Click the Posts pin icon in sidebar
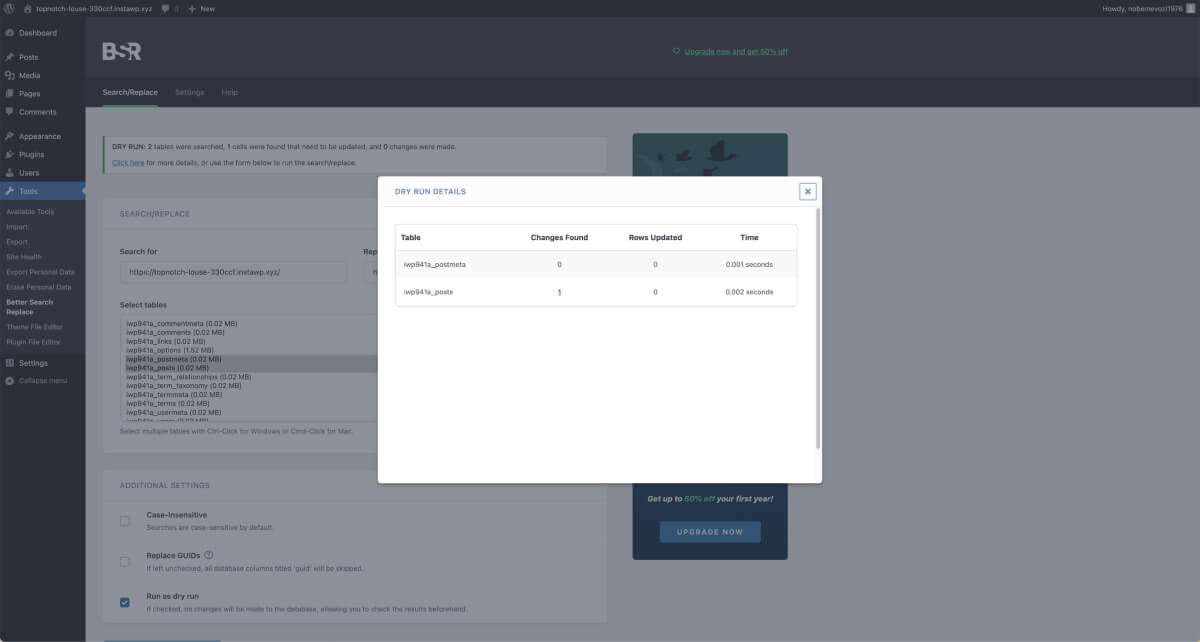The height and width of the screenshot is (642, 1200). (9, 57)
